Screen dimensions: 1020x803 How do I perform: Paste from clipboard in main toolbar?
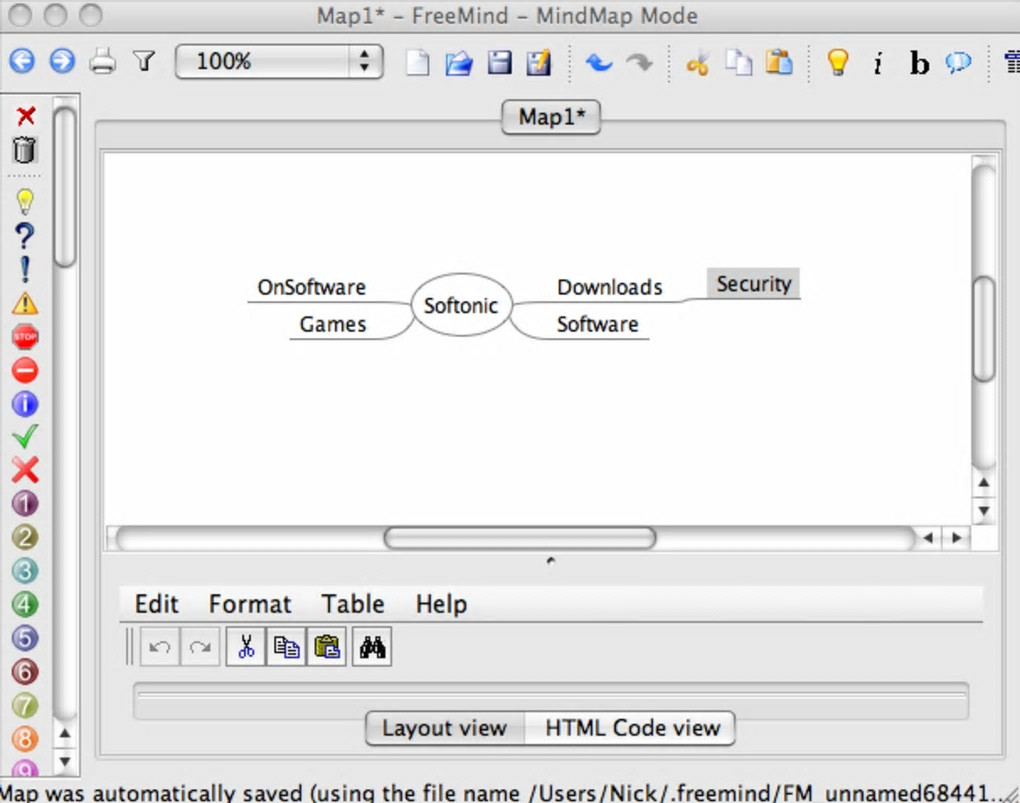point(779,63)
